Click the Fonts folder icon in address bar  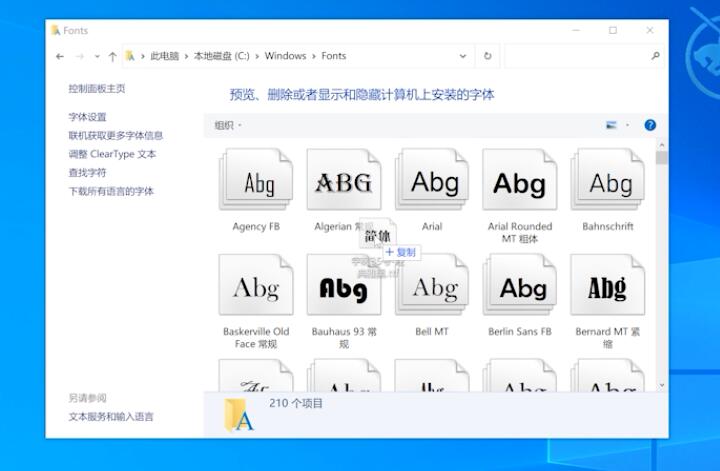click(x=130, y=56)
